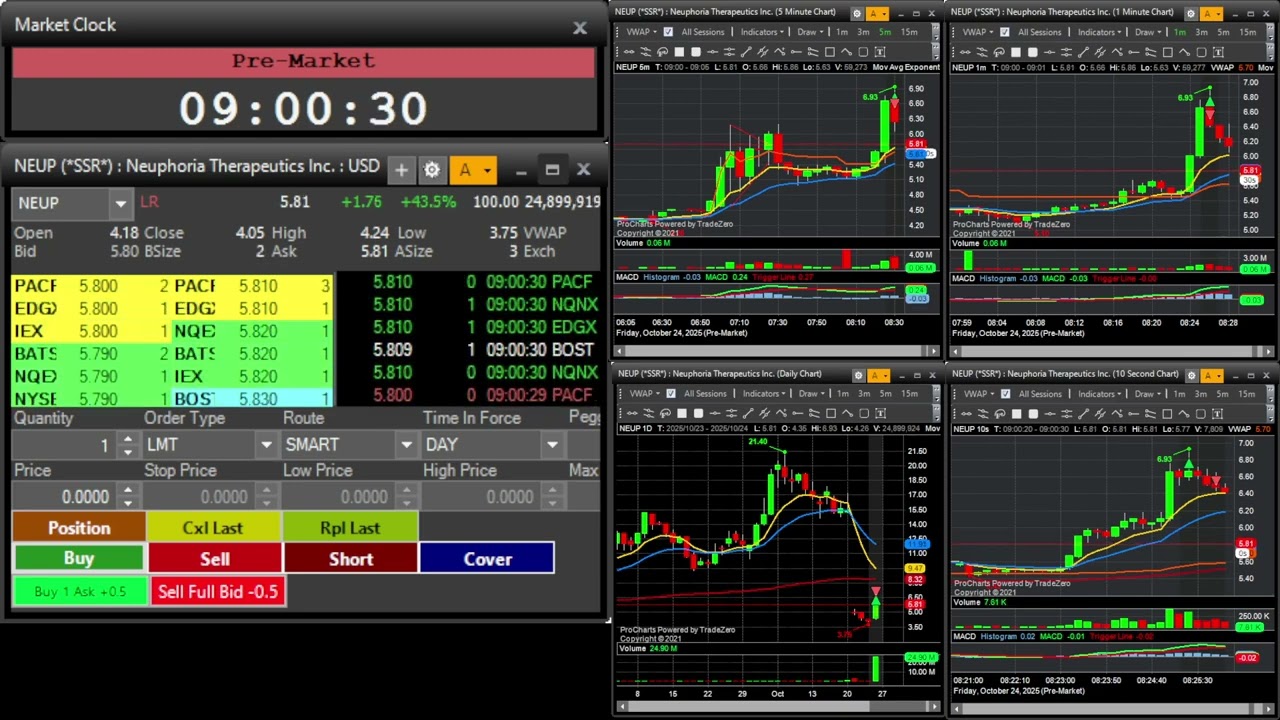Click the blue Cover button

pyautogui.click(x=487, y=559)
